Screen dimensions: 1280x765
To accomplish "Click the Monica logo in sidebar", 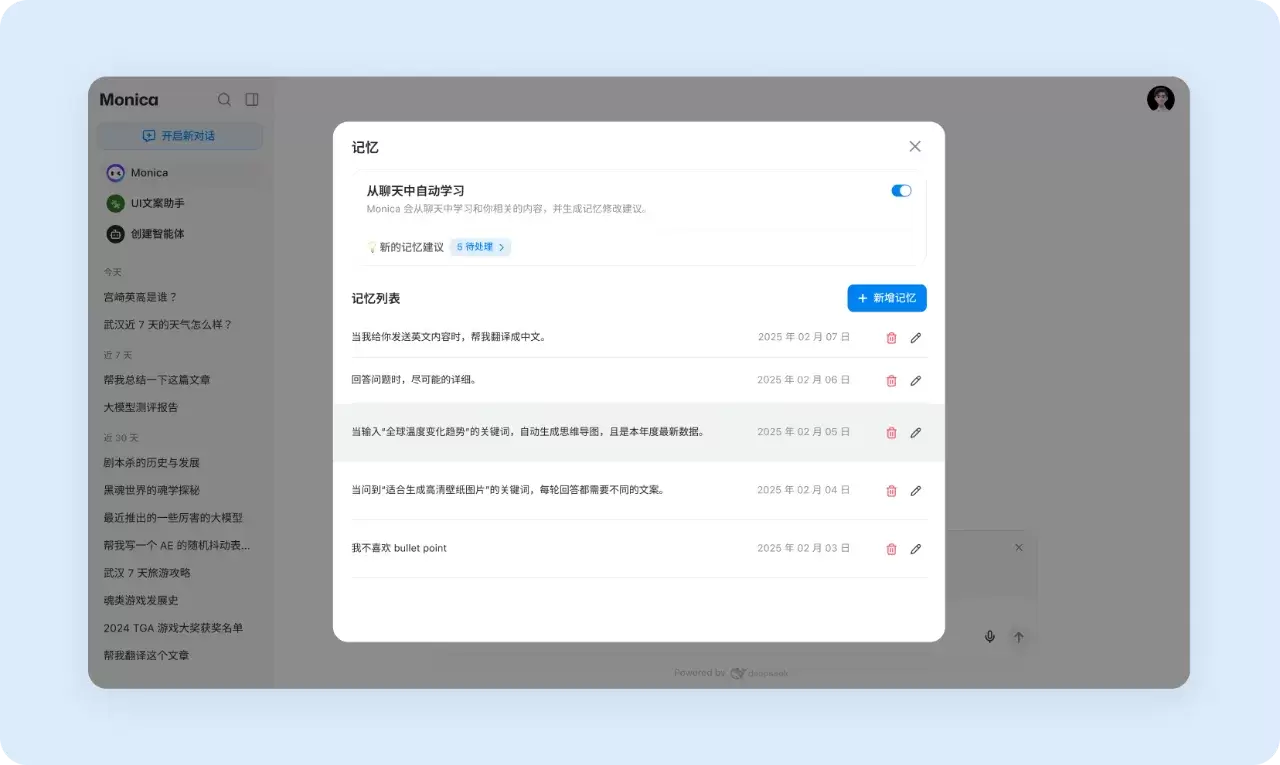I will pyautogui.click(x=129, y=100).
